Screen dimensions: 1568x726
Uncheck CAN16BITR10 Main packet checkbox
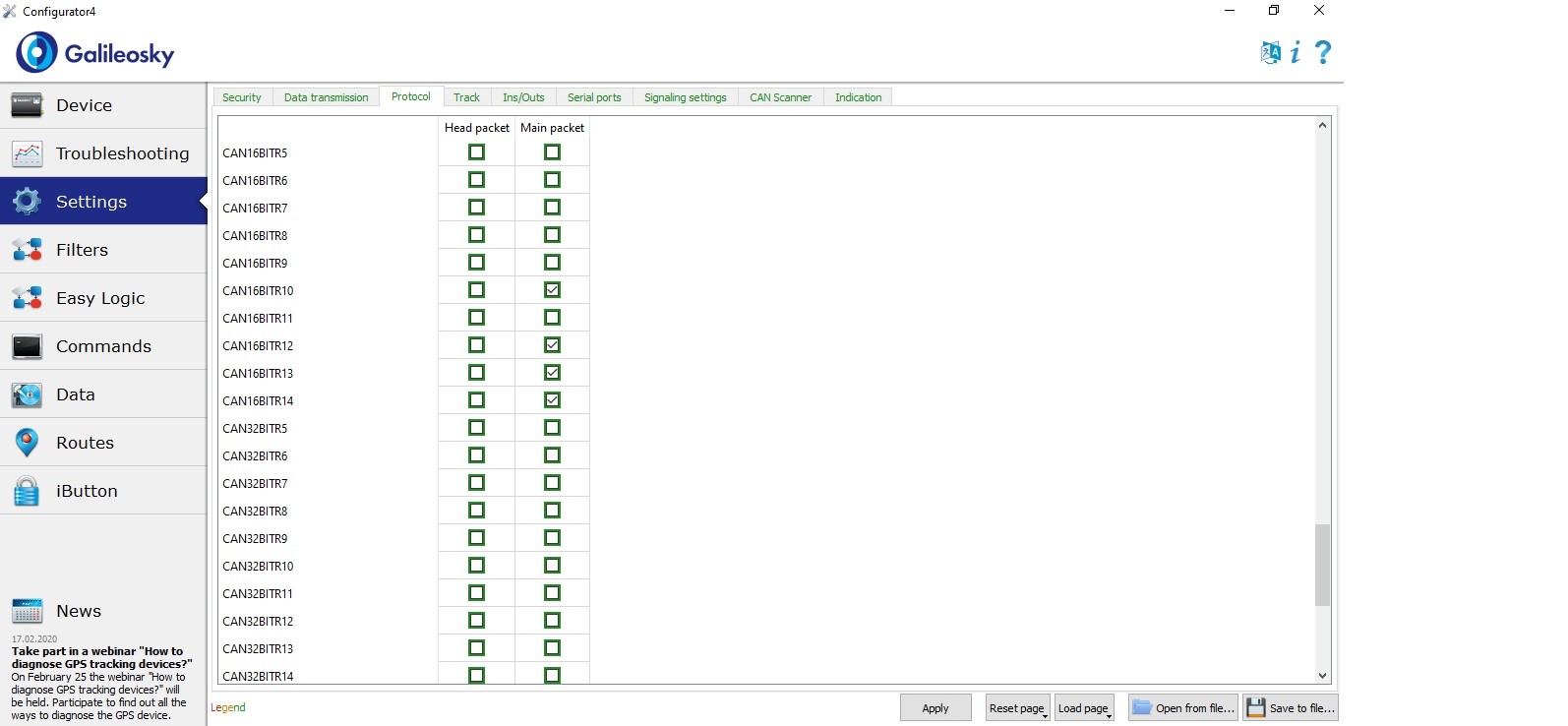tap(552, 290)
